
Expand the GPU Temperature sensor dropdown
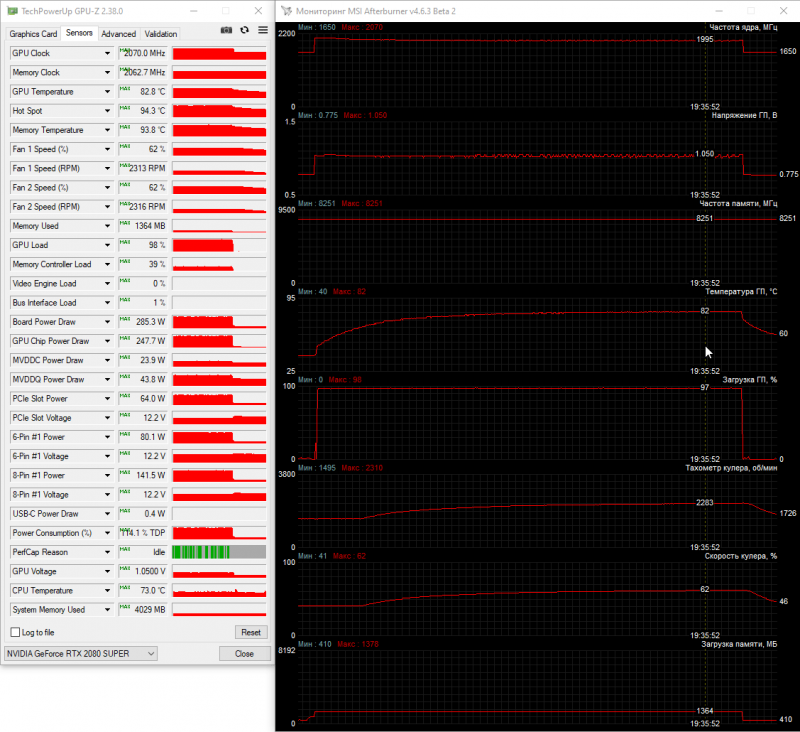coord(108,92)
